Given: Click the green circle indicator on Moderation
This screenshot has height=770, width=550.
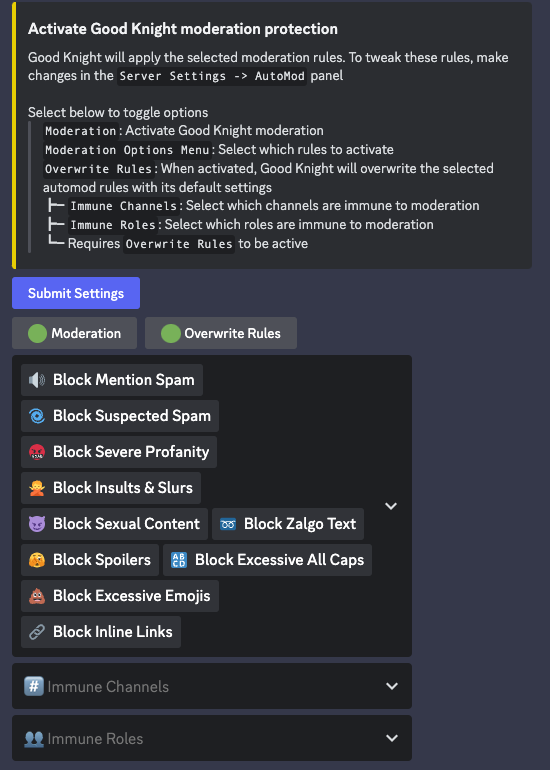Looking at the screenshot, I should click(37, 333).
